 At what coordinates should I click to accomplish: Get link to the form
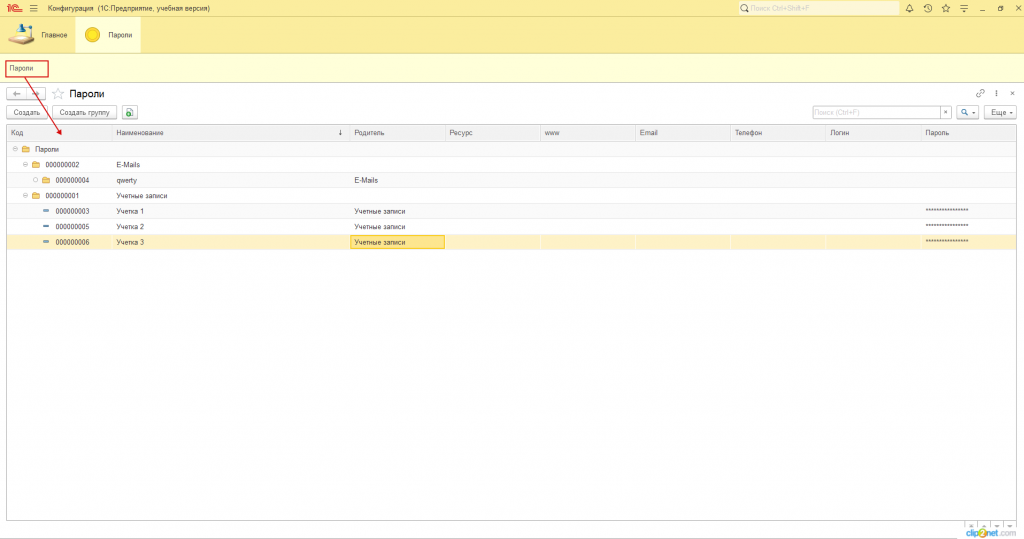pyautogui.click(x=980, y=93)
